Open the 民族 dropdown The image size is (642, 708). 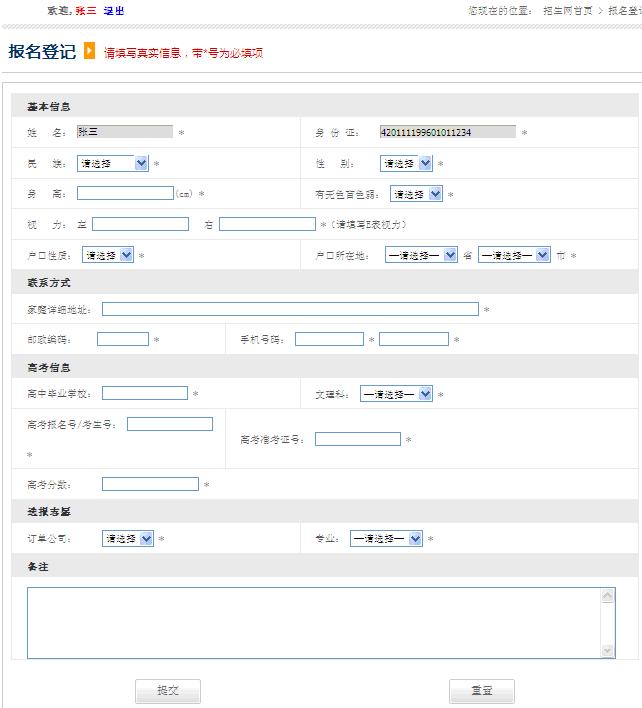113,163
